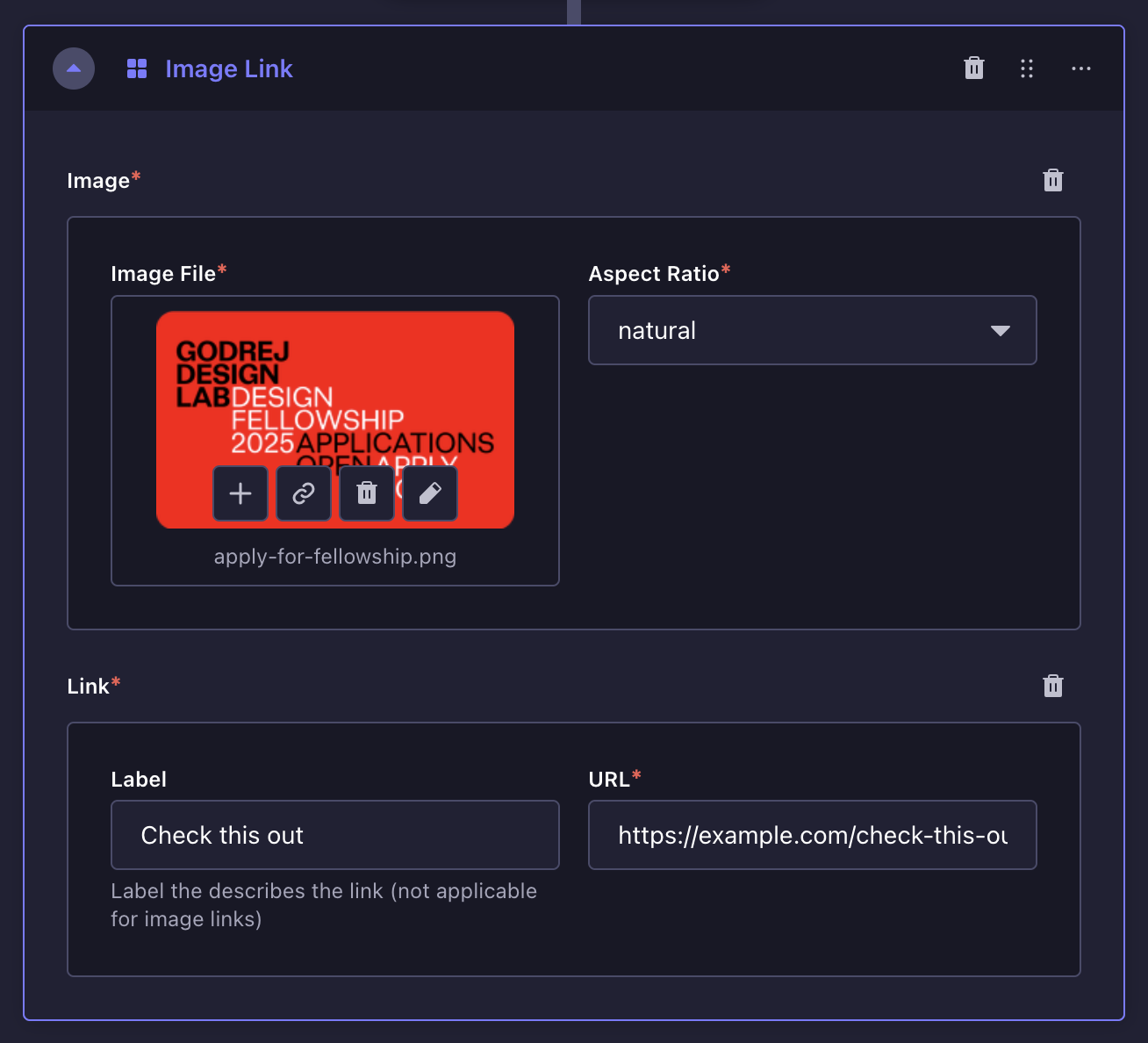Delete the Image Link block using header trash icon
1148x1043 pixels.
click(x=973, y=68)
